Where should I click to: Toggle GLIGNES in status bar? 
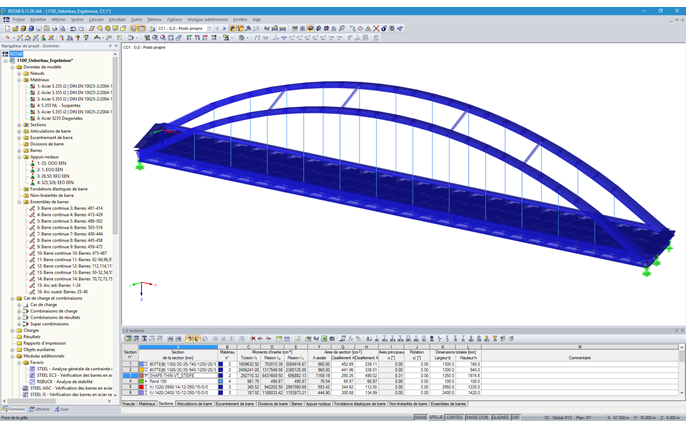click(x=500, y=418)
